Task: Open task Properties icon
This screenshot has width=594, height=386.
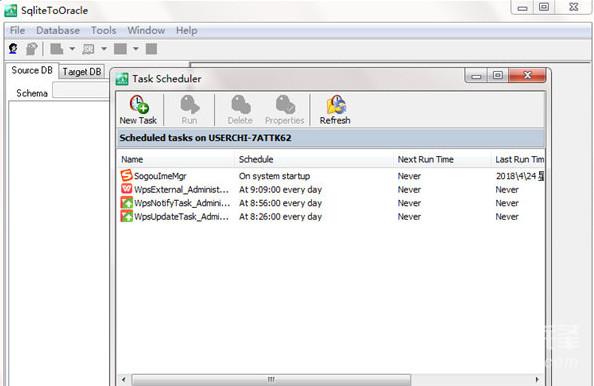Action: coord(285,105)
